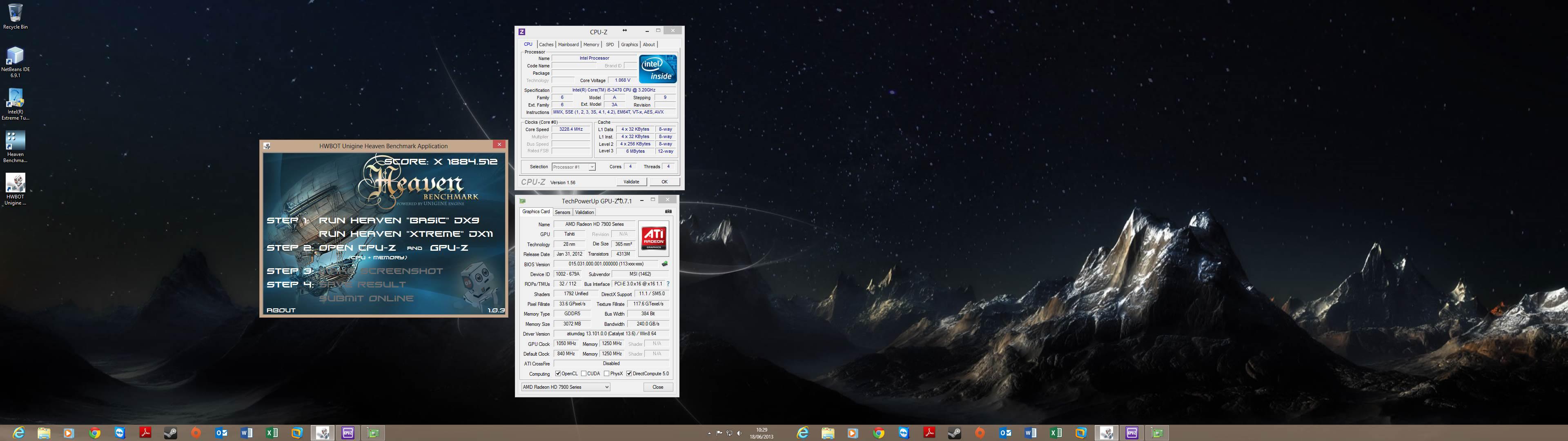Toggle the OpenCL checkbox in GPU-Z

pos(557,373)
